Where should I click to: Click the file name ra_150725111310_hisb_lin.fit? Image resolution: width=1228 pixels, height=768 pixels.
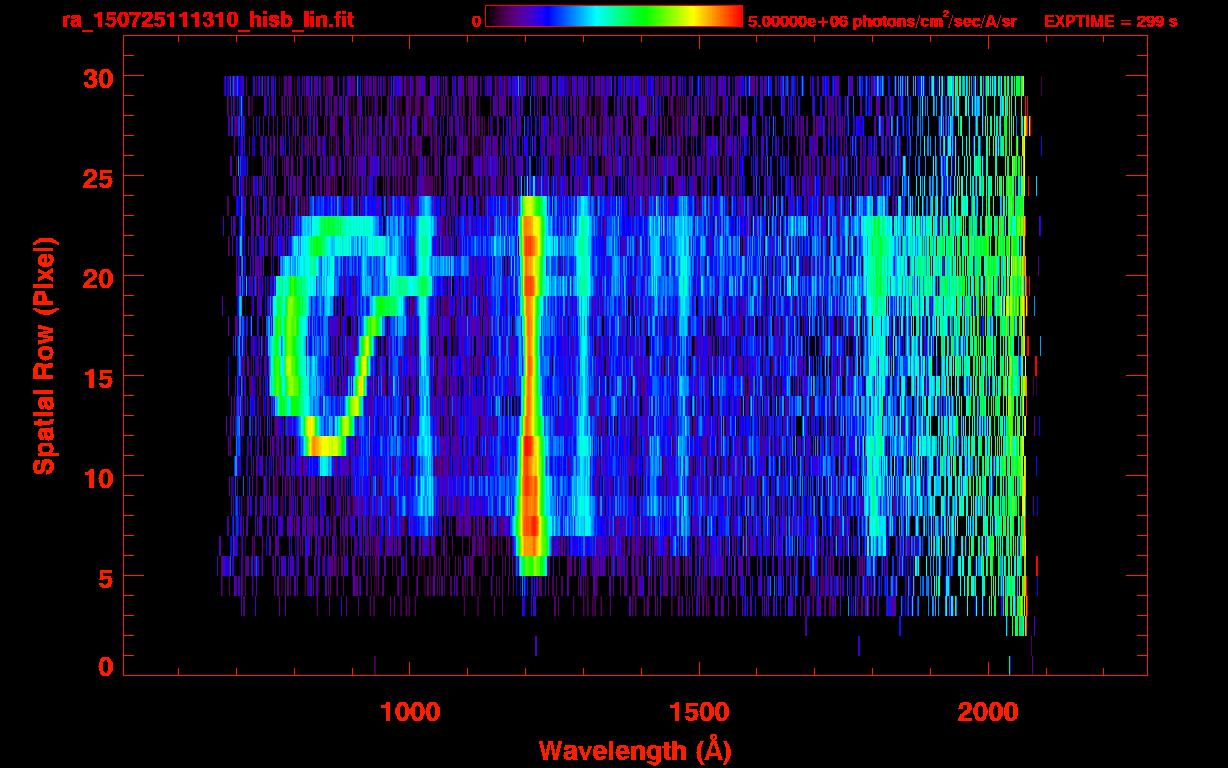(x=207, y=20)
